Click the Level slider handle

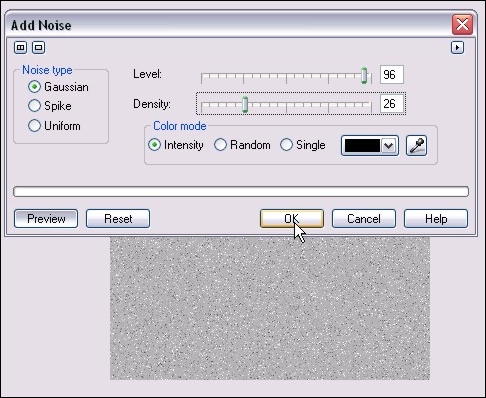[364, 75]
